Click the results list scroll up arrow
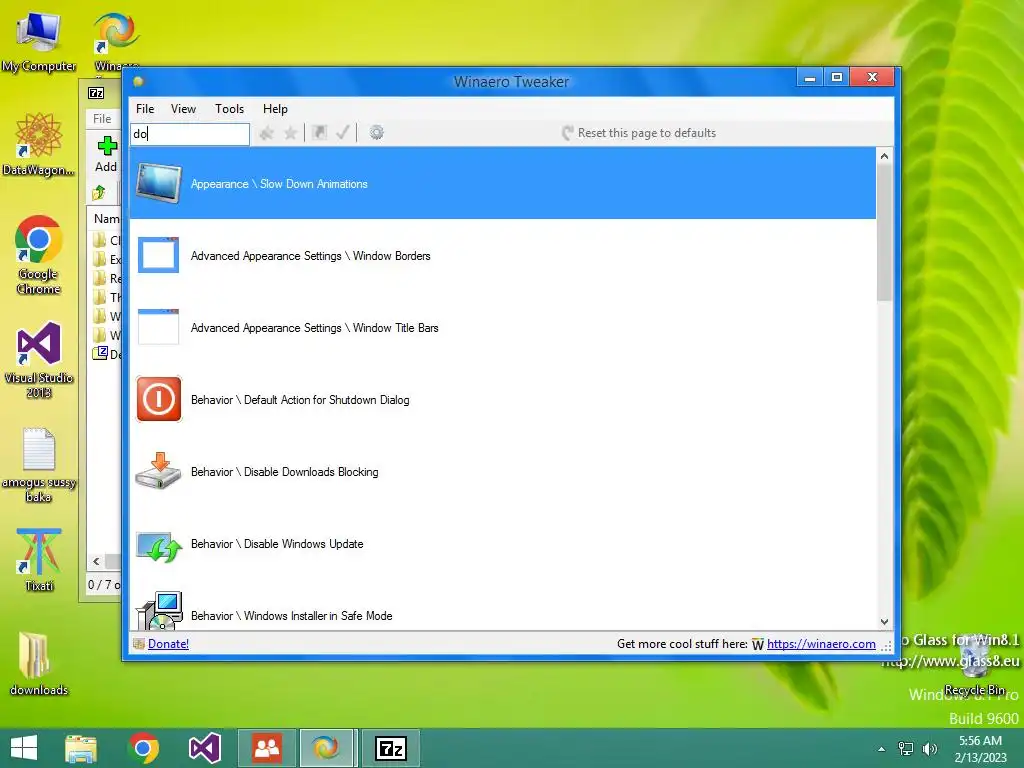This screenshot has height=768, width=1024. [884, 156]
